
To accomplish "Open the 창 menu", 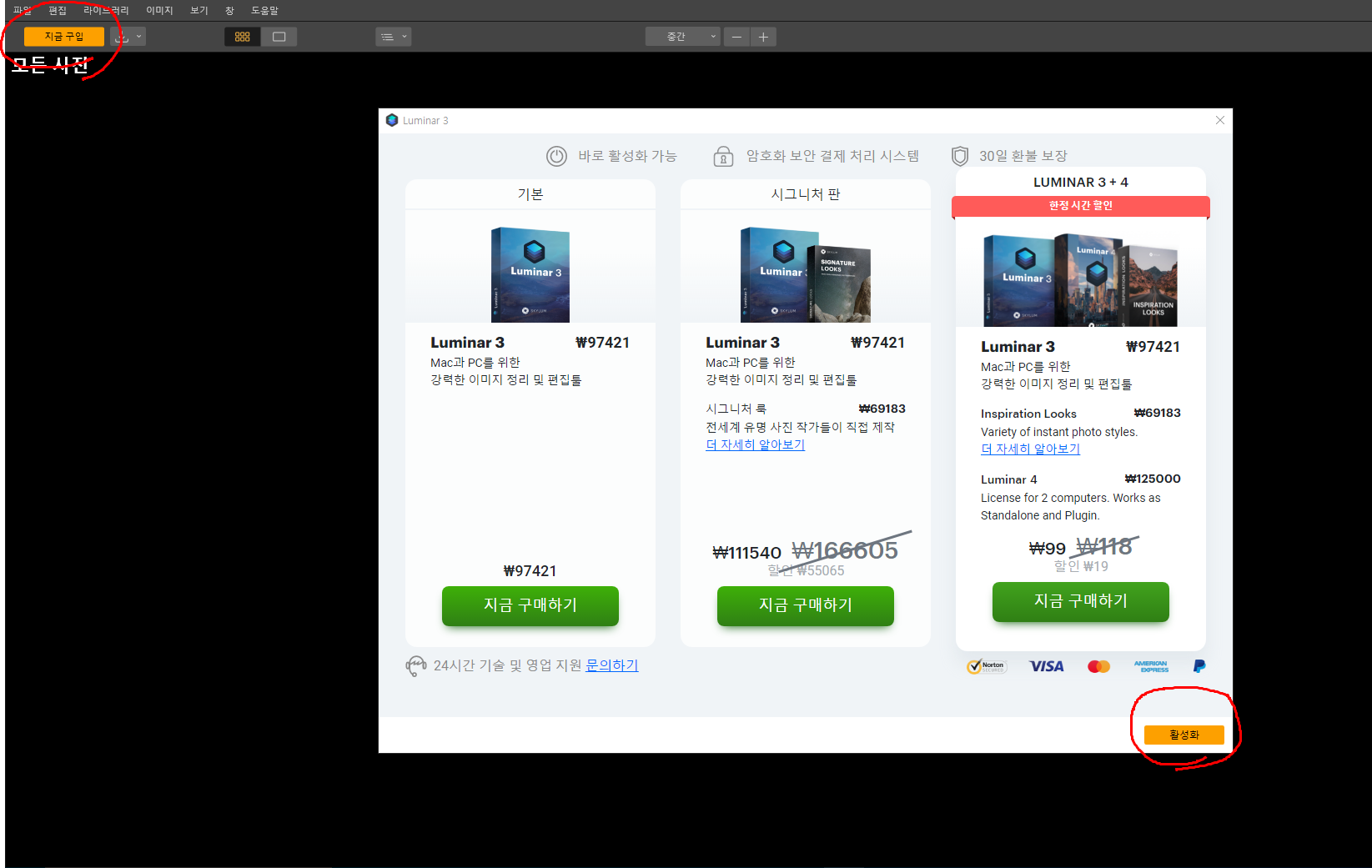I will (229, 10).
